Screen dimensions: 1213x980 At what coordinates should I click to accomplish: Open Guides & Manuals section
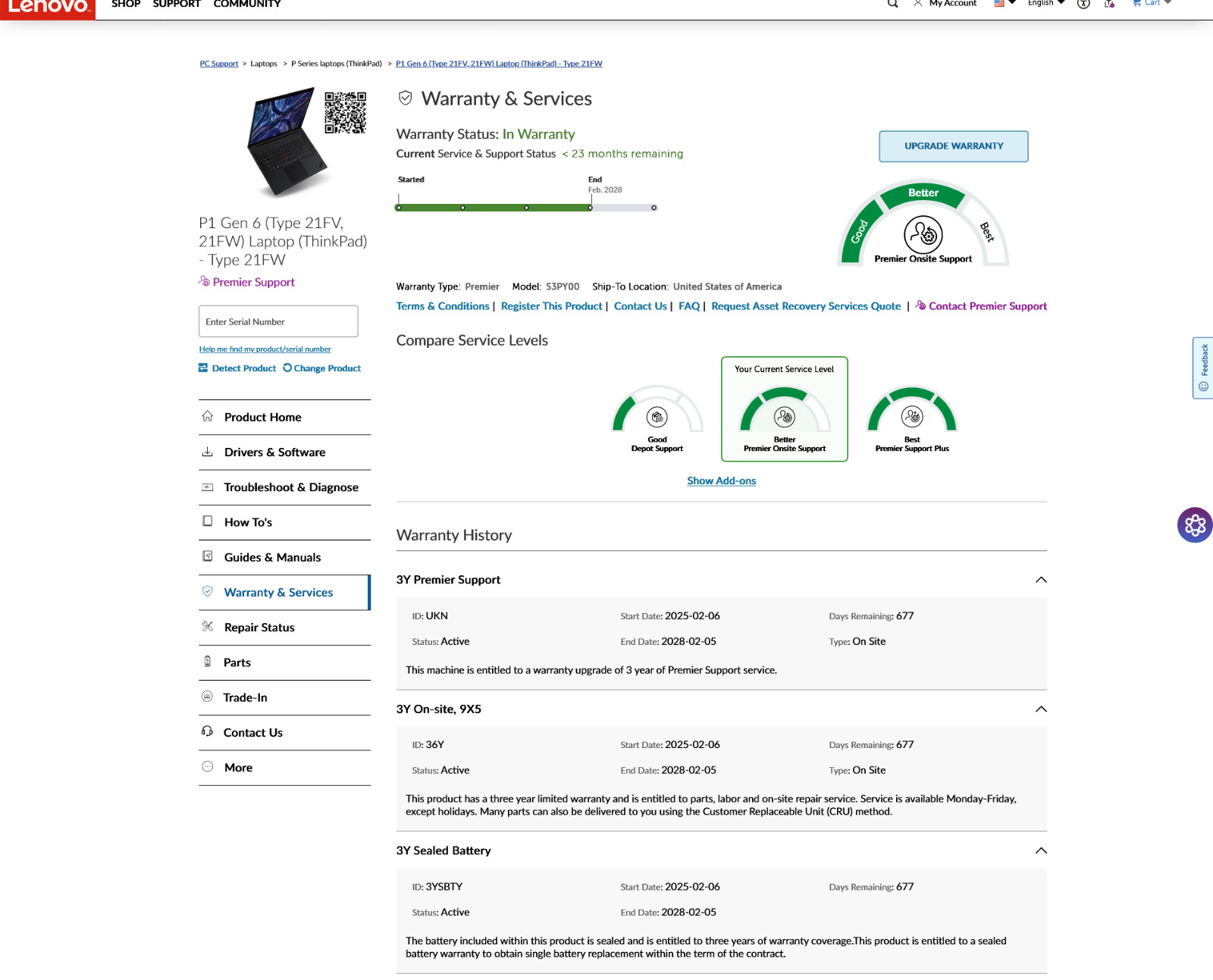[284, 557]
